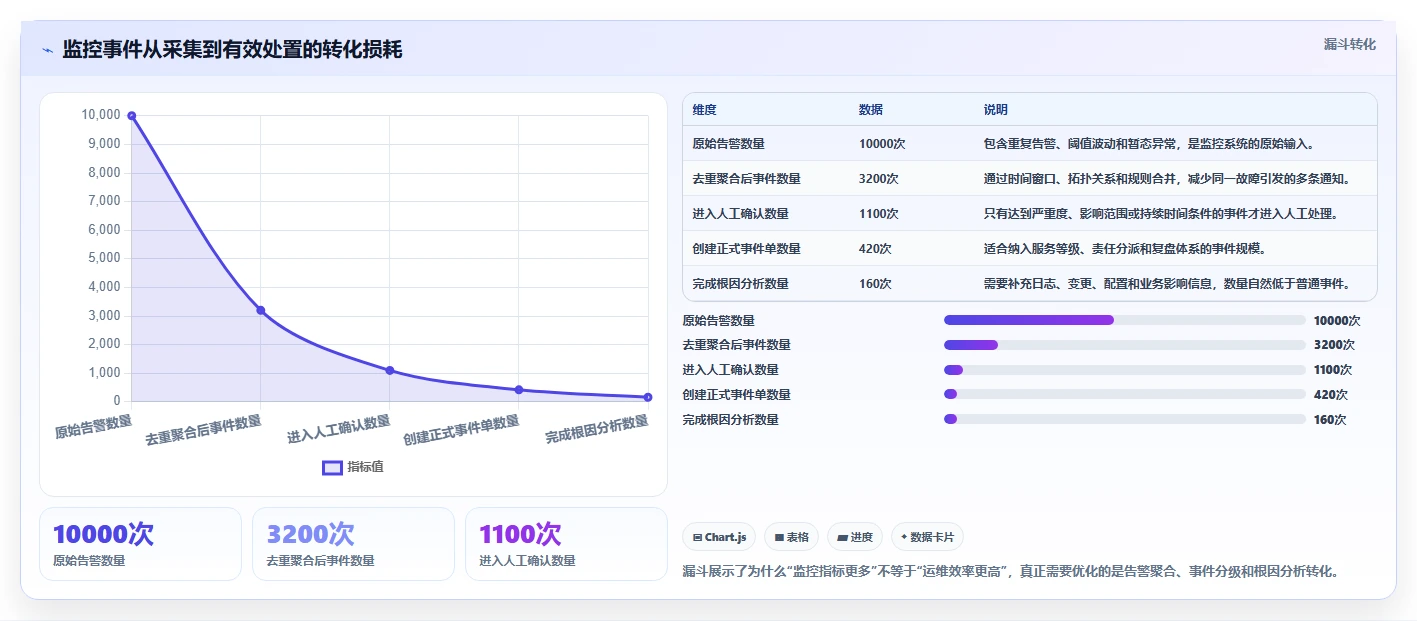This screenshot has height=621, width=1417.
Task: Click the x-axis label 进入人工确认数量
Action: pos(339,429)
